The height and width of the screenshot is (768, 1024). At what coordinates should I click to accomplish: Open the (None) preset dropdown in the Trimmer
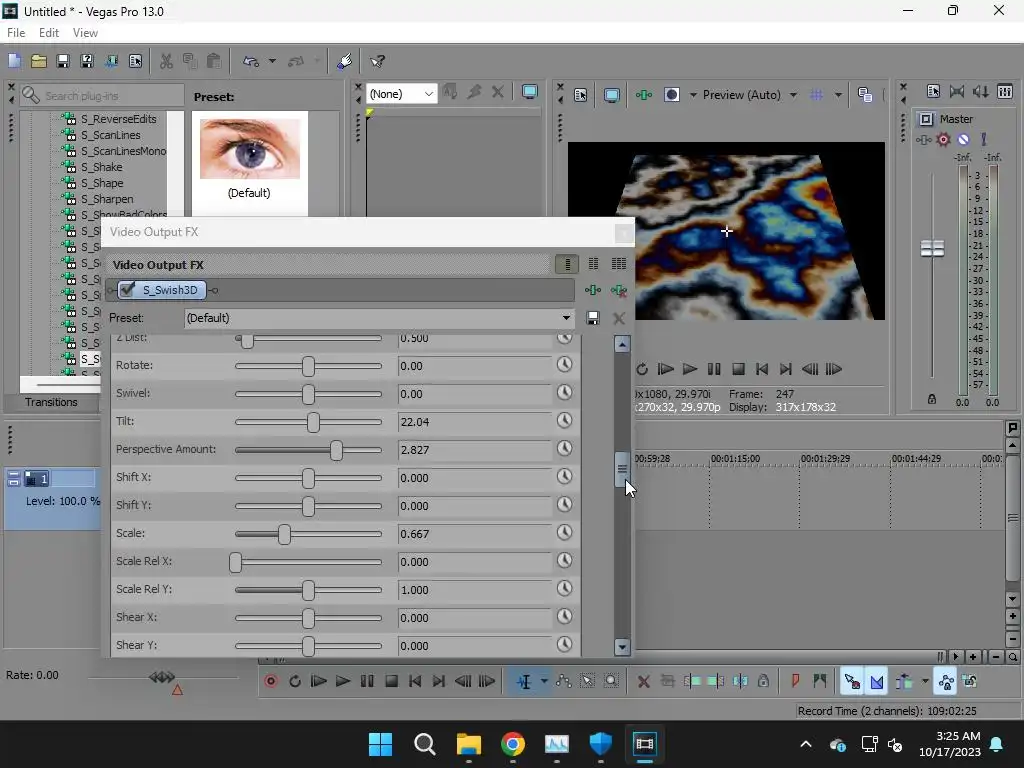click(428, 94)
